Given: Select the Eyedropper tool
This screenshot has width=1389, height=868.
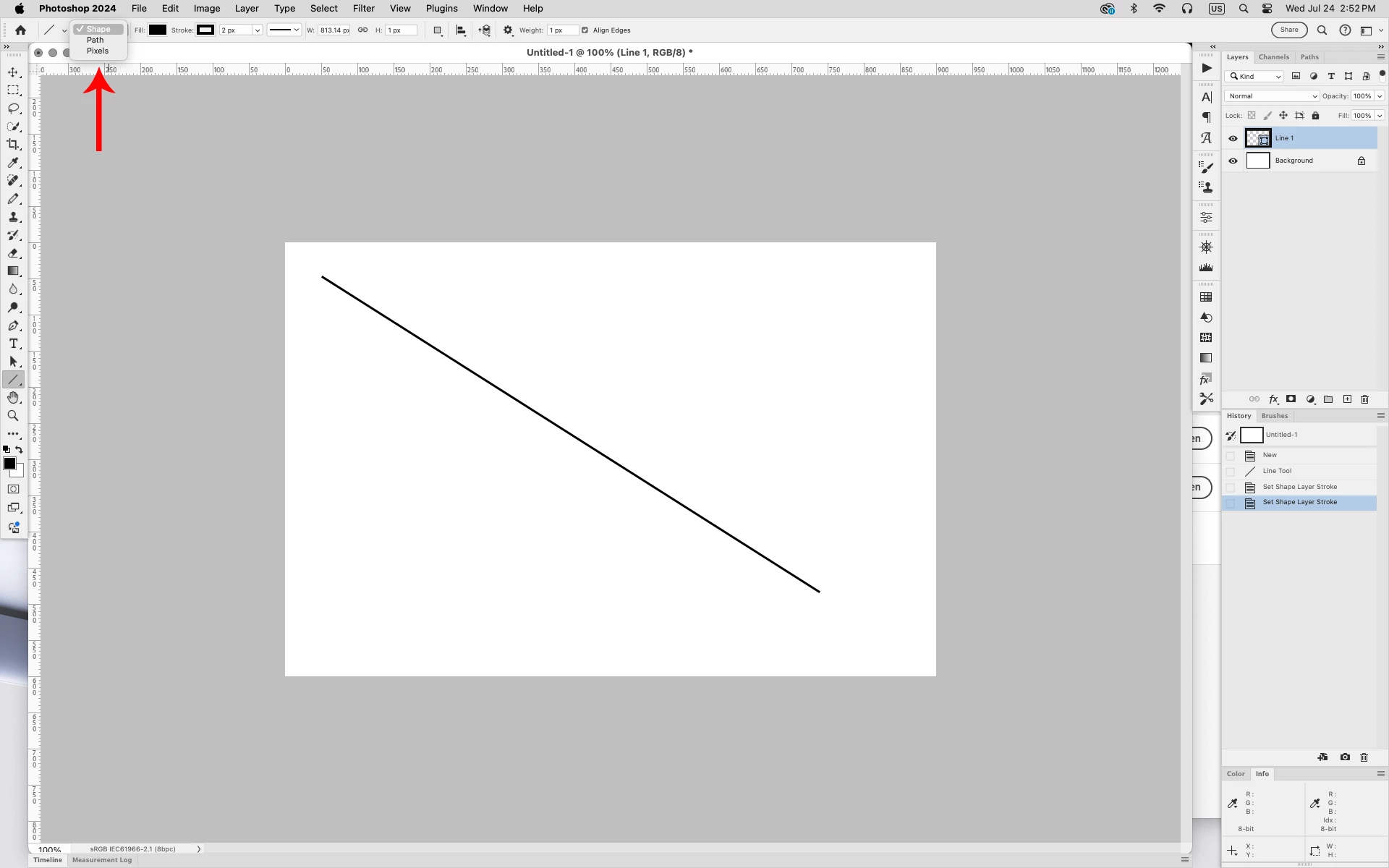Looking at the screenshot, I should [13, 163].
